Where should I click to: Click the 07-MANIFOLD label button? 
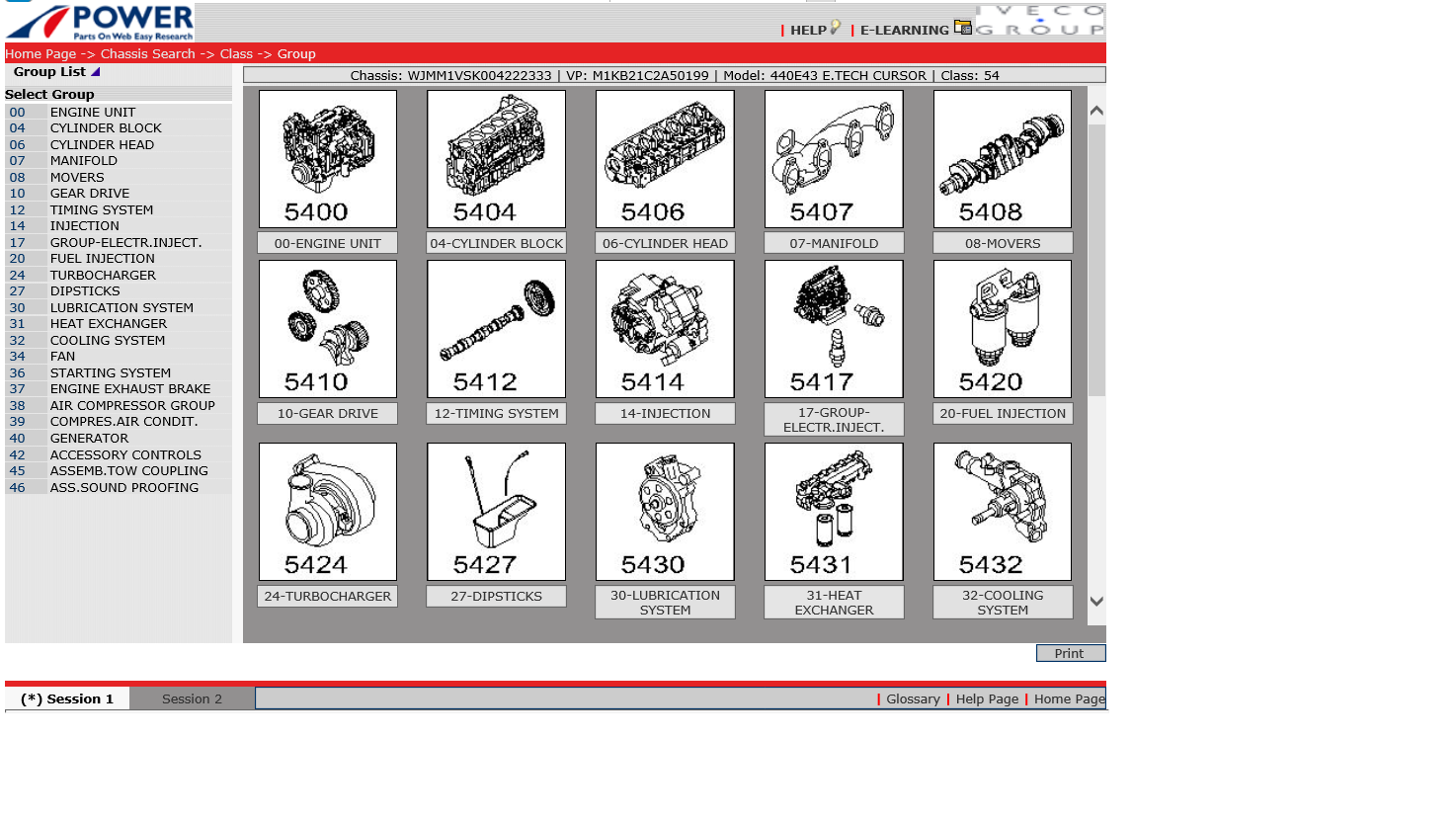834,243
